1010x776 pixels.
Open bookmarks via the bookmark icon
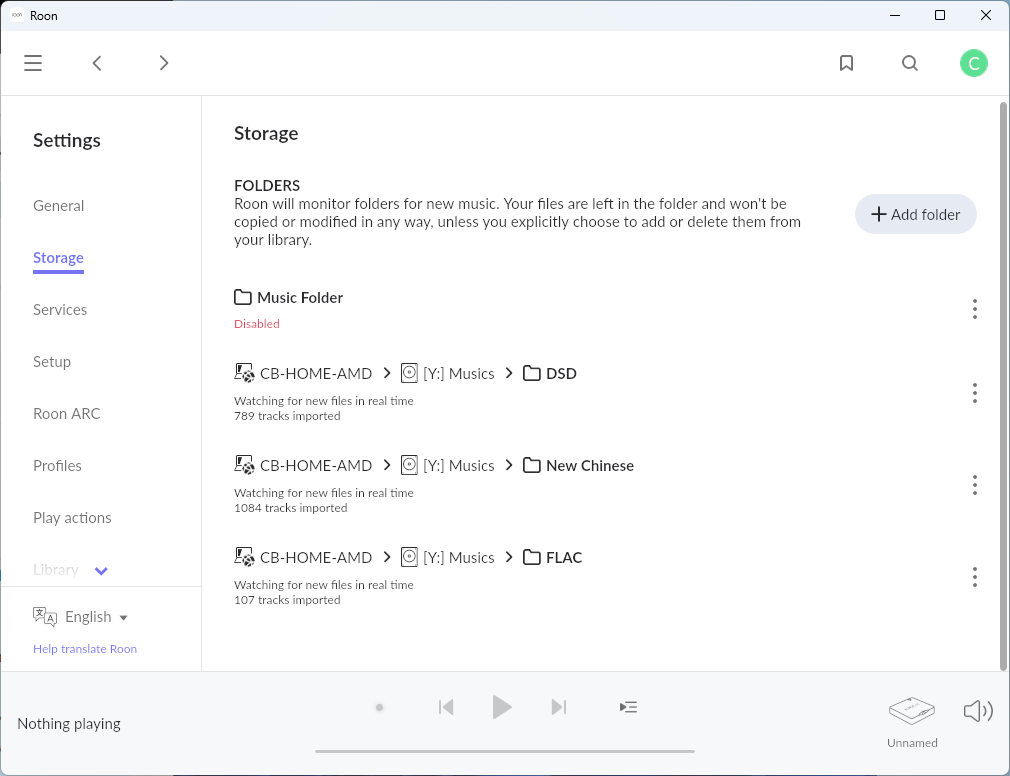coord(846,62)
